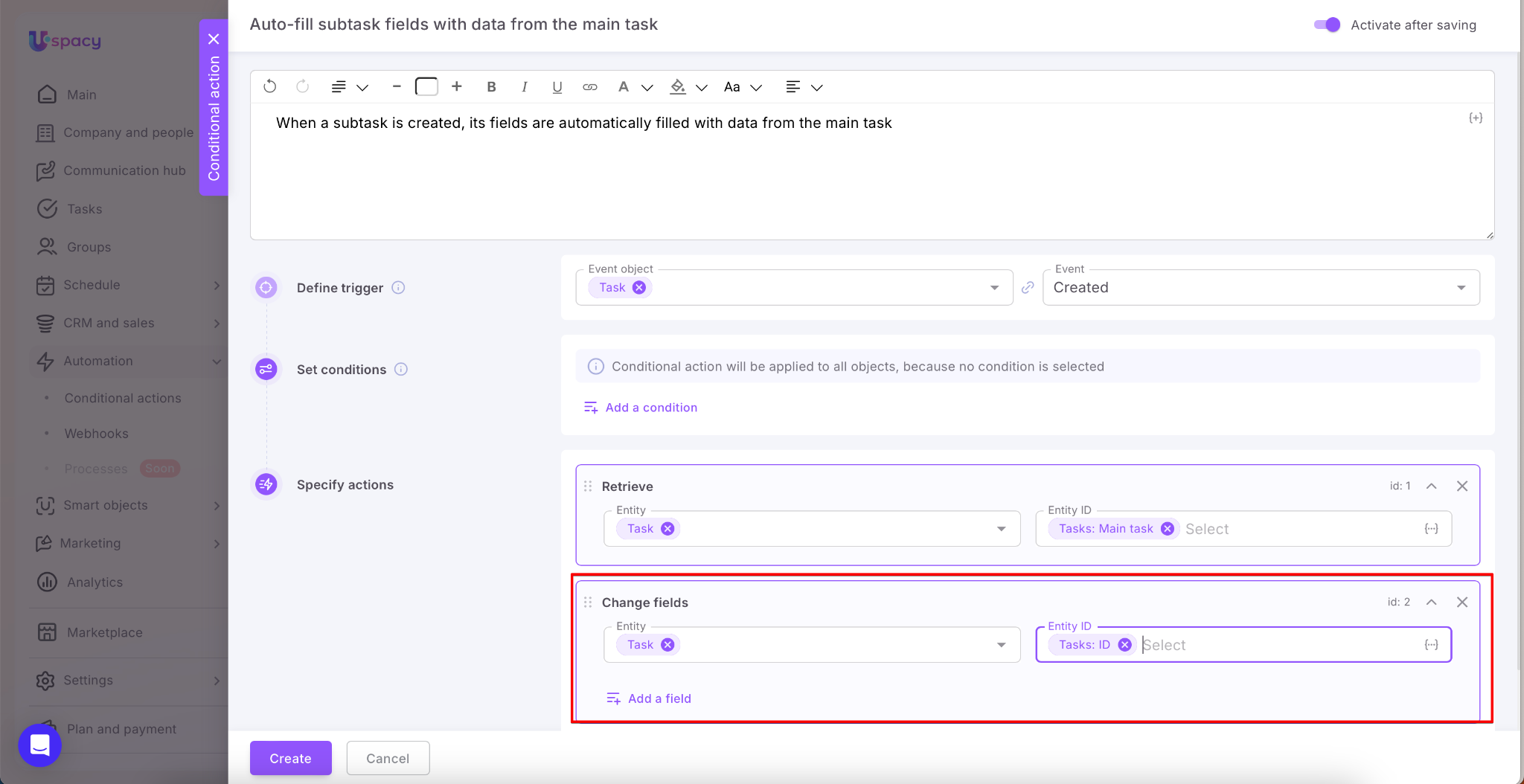
Task: Click the underline formatting icon
Action: click(557, 87)
